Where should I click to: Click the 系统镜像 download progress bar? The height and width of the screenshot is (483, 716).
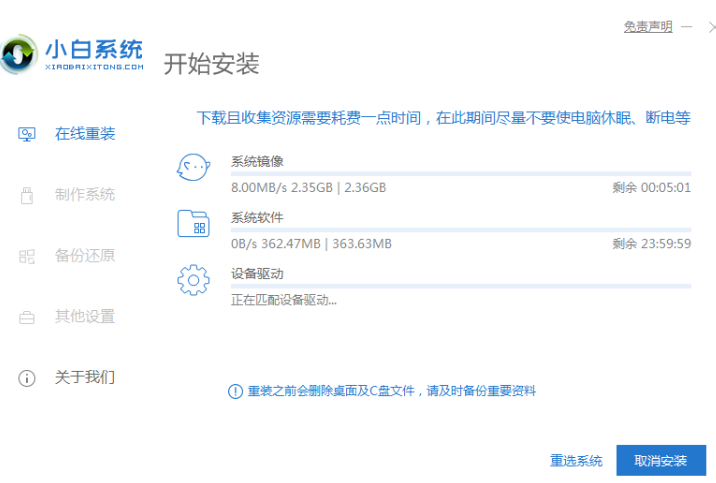pyautogui.click(x=460, y=174)
